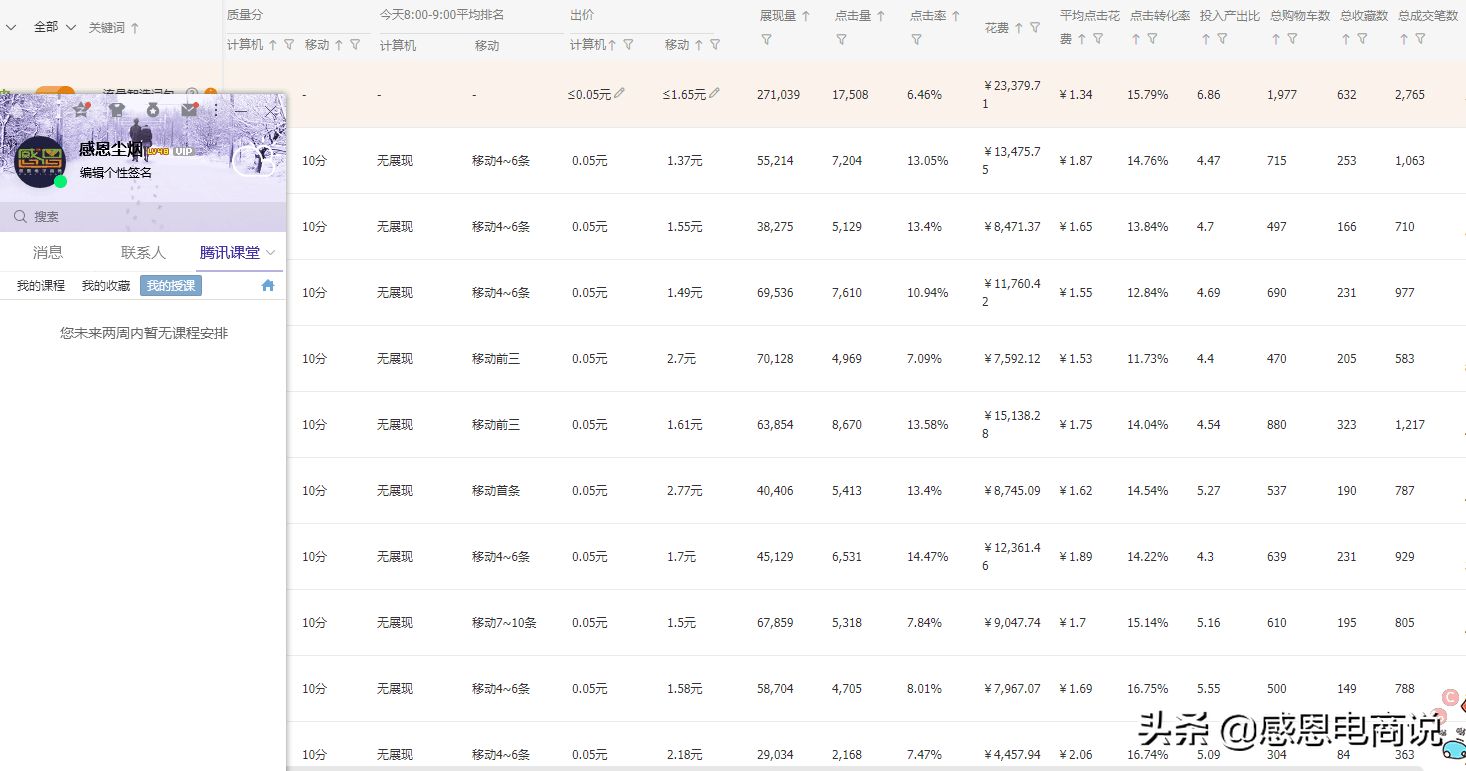Image resolution: width=1466 pixels, height=771 pixels.
Task: Click the favorites star icon in QQ banner
Action: coord(79,110)
